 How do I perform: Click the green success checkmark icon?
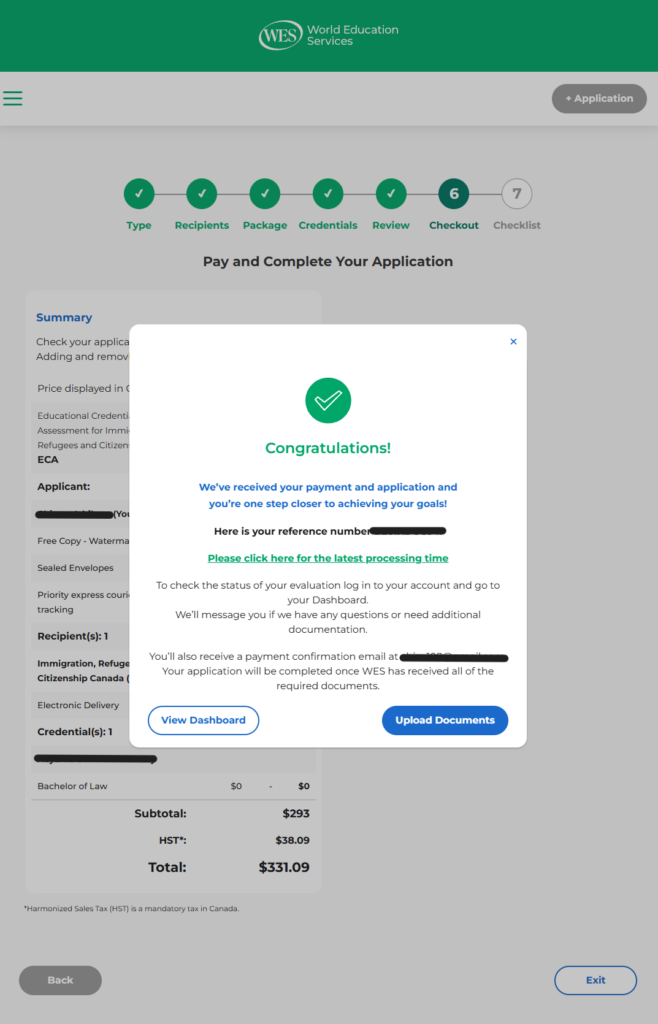pyautogui.click(x=328, y=400)
